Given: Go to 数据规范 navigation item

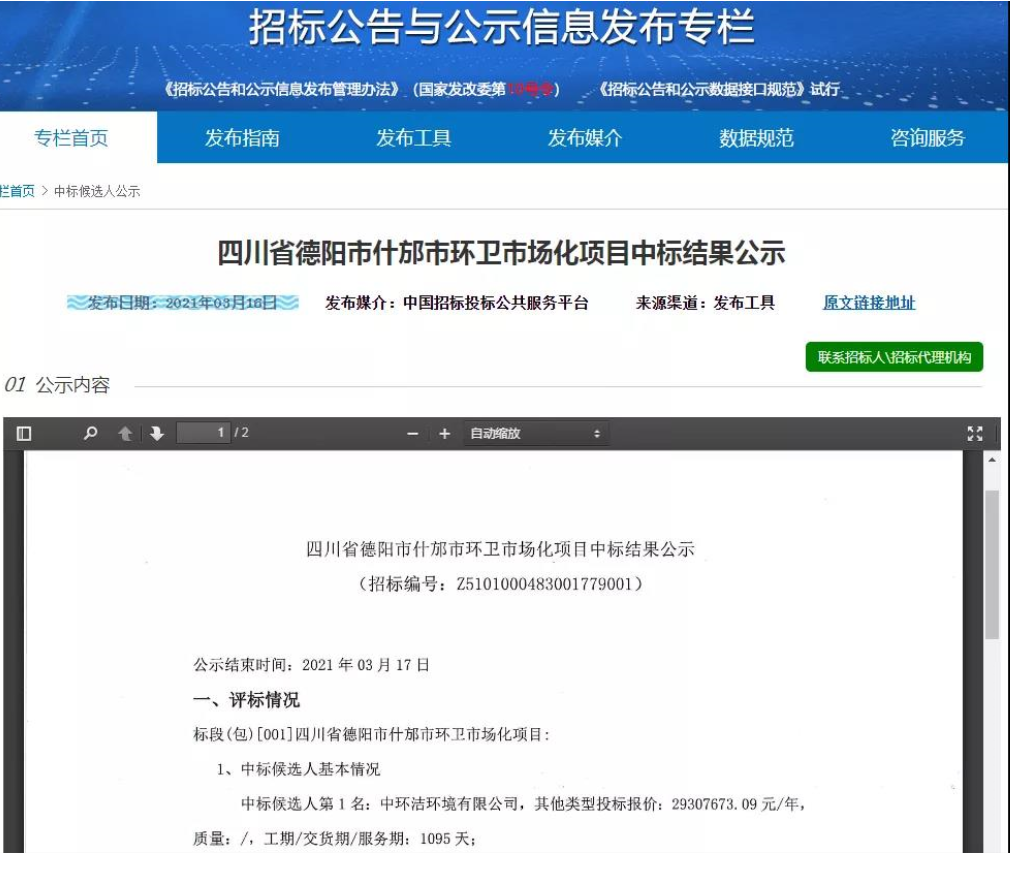Looking at the screenshot, I should click(756, 138).
